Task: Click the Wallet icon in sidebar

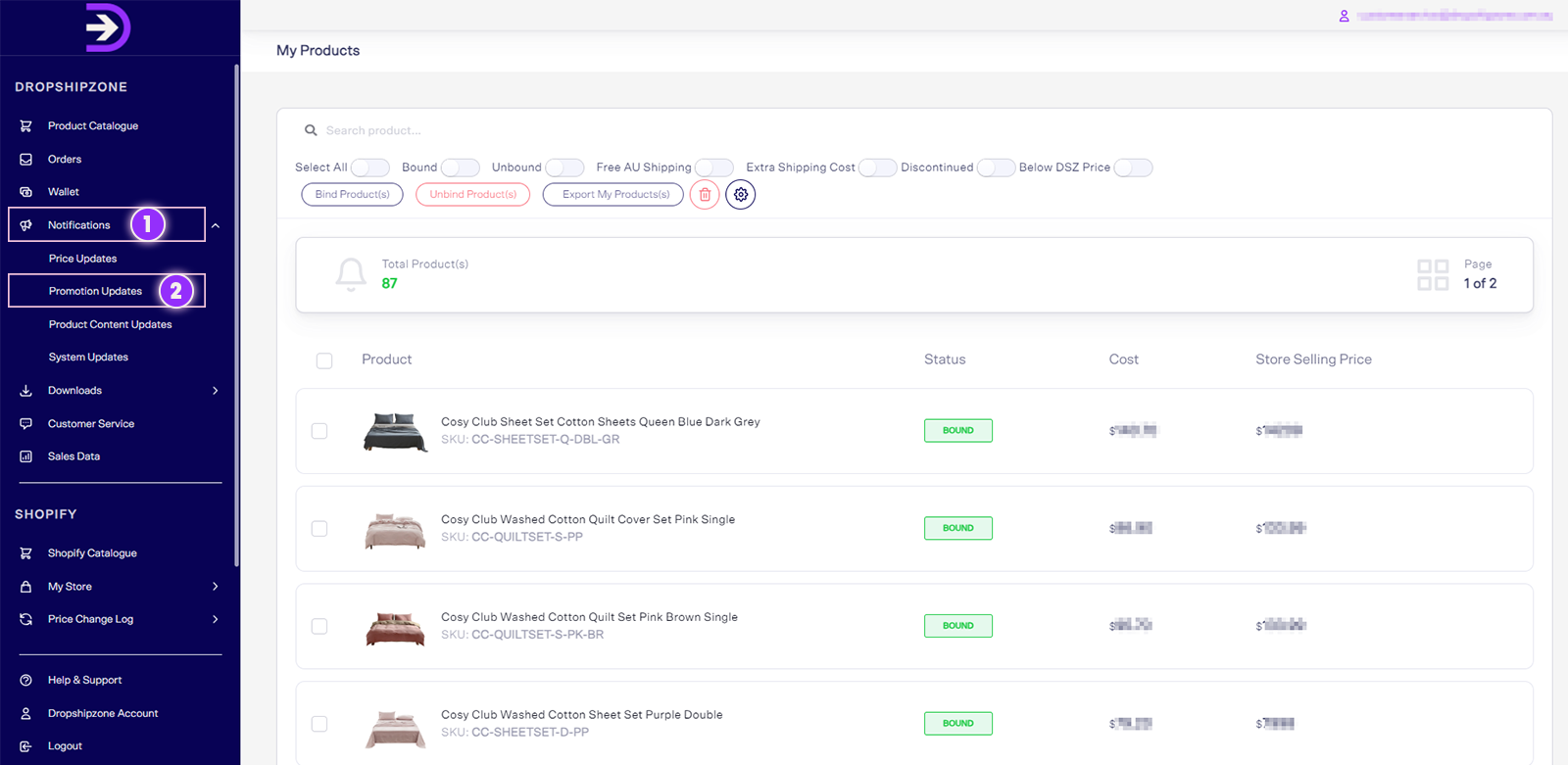Action: 26,192
